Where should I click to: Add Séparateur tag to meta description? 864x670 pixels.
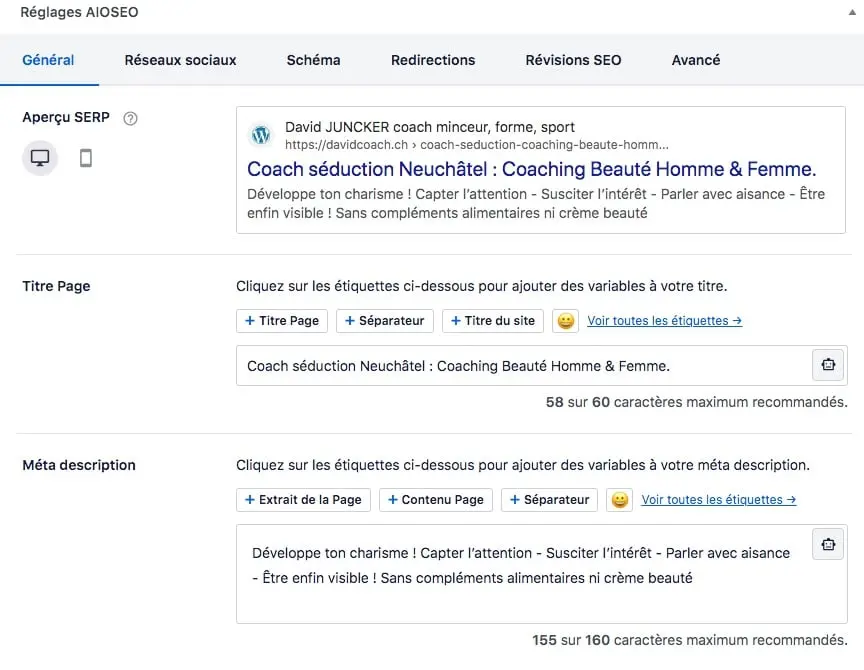(x=549, y=500)
